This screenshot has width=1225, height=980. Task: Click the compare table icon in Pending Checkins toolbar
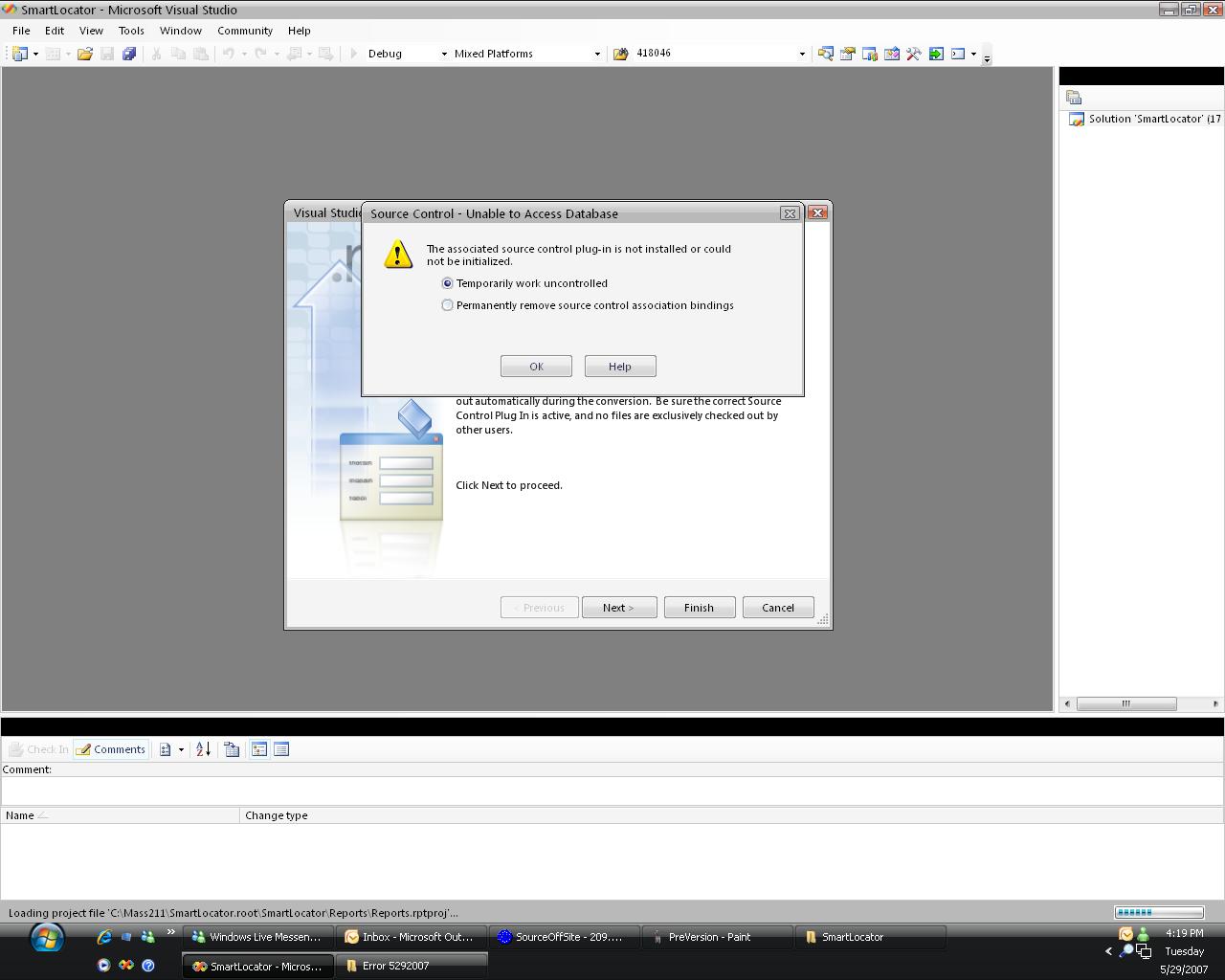[x=232, y=749]
